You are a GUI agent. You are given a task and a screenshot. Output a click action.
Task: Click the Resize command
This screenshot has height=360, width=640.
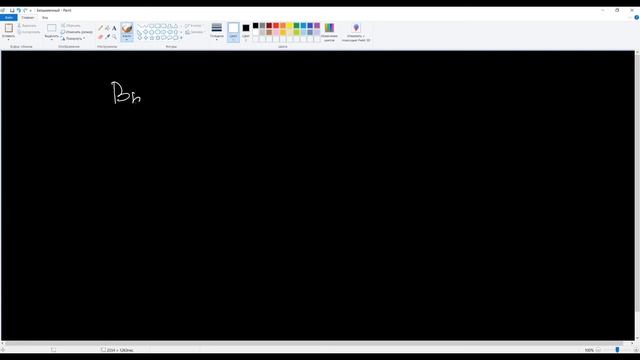pos(77,32)
